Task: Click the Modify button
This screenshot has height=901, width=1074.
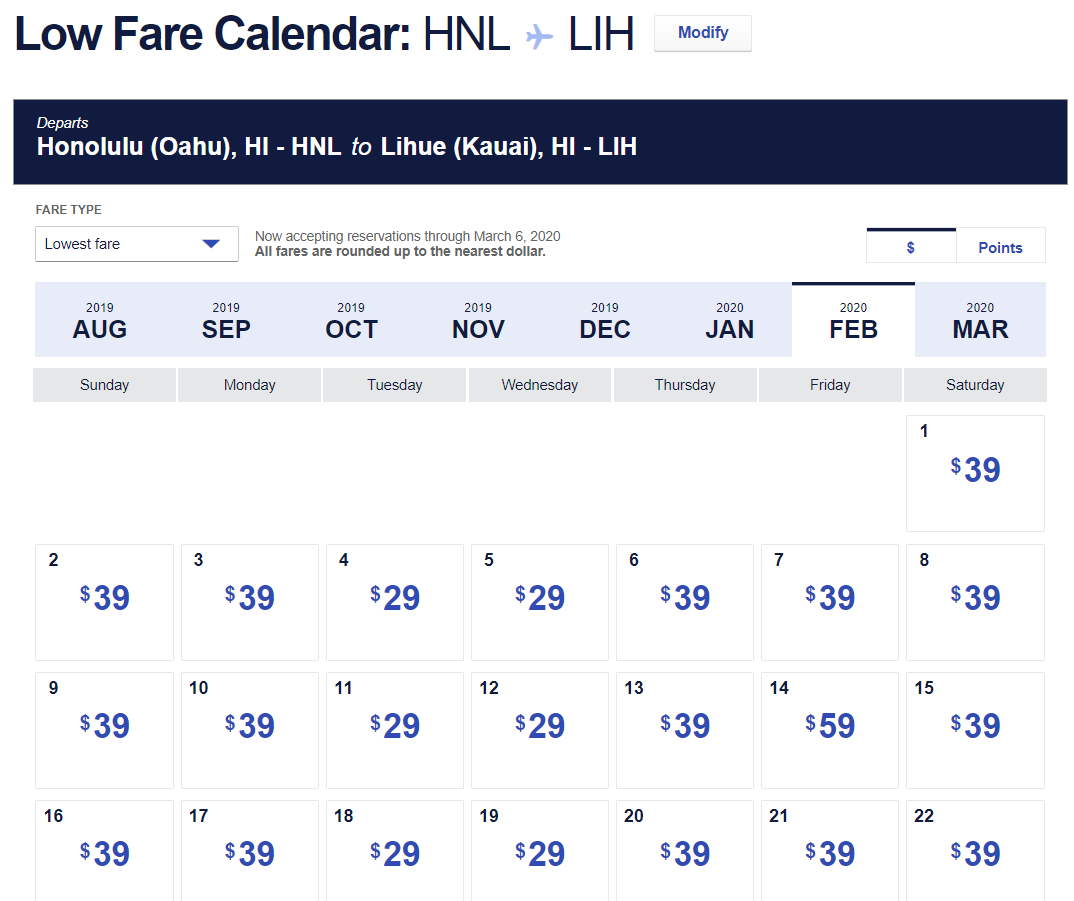Action: coord(702,33)
